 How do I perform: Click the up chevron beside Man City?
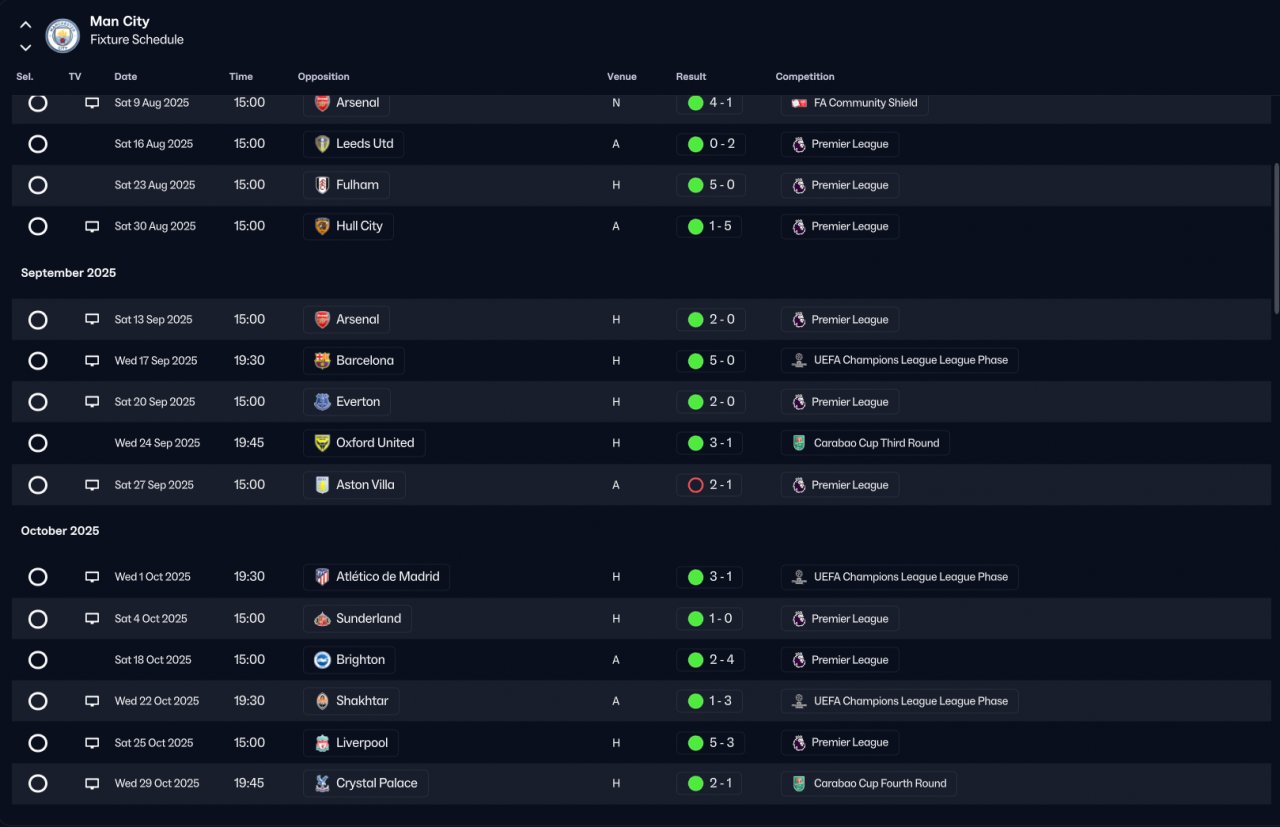tap(26, 25)
